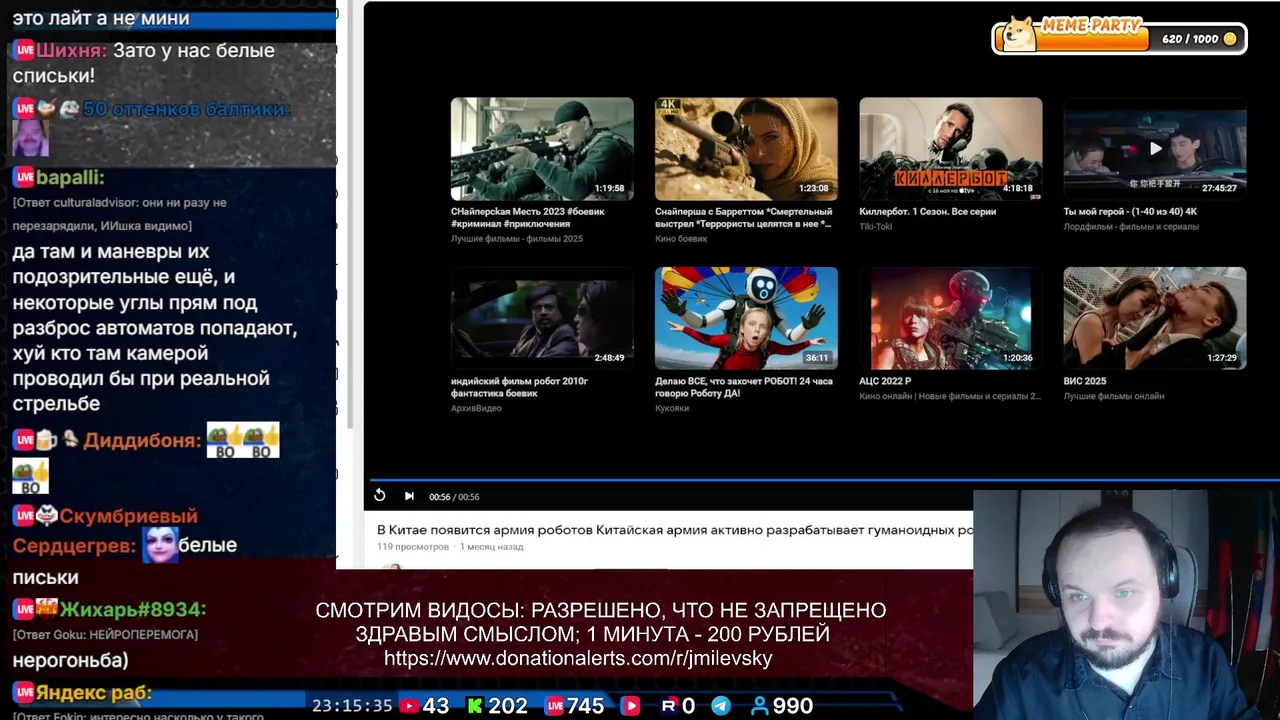Click the chat username Диддибоня
The height and width of the screenshot is (720, 1280).
(x=142, y=441)
